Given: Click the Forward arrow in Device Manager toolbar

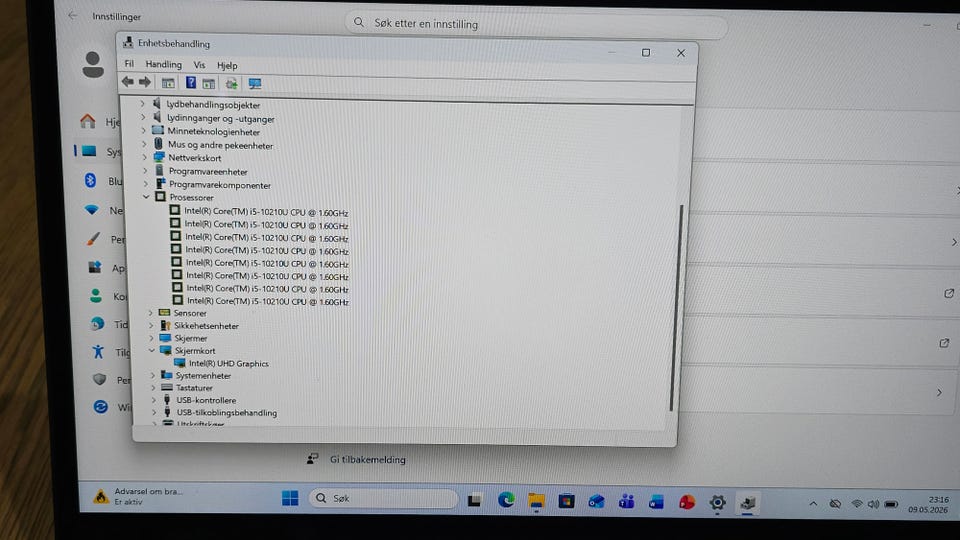Looking at the screenshot, I should coord(144,82).
